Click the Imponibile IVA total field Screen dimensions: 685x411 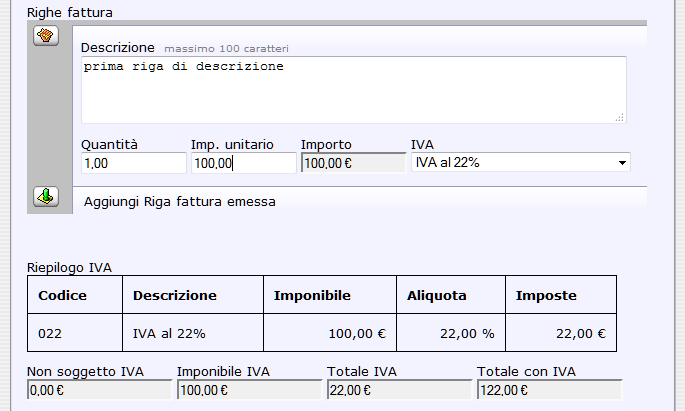click(x=249, y=390)
